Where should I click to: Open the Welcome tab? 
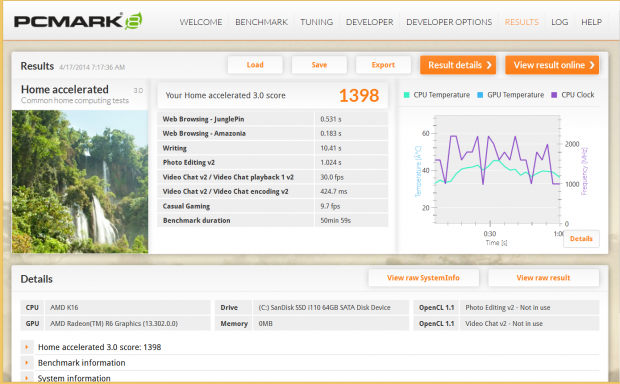[201, 22]
